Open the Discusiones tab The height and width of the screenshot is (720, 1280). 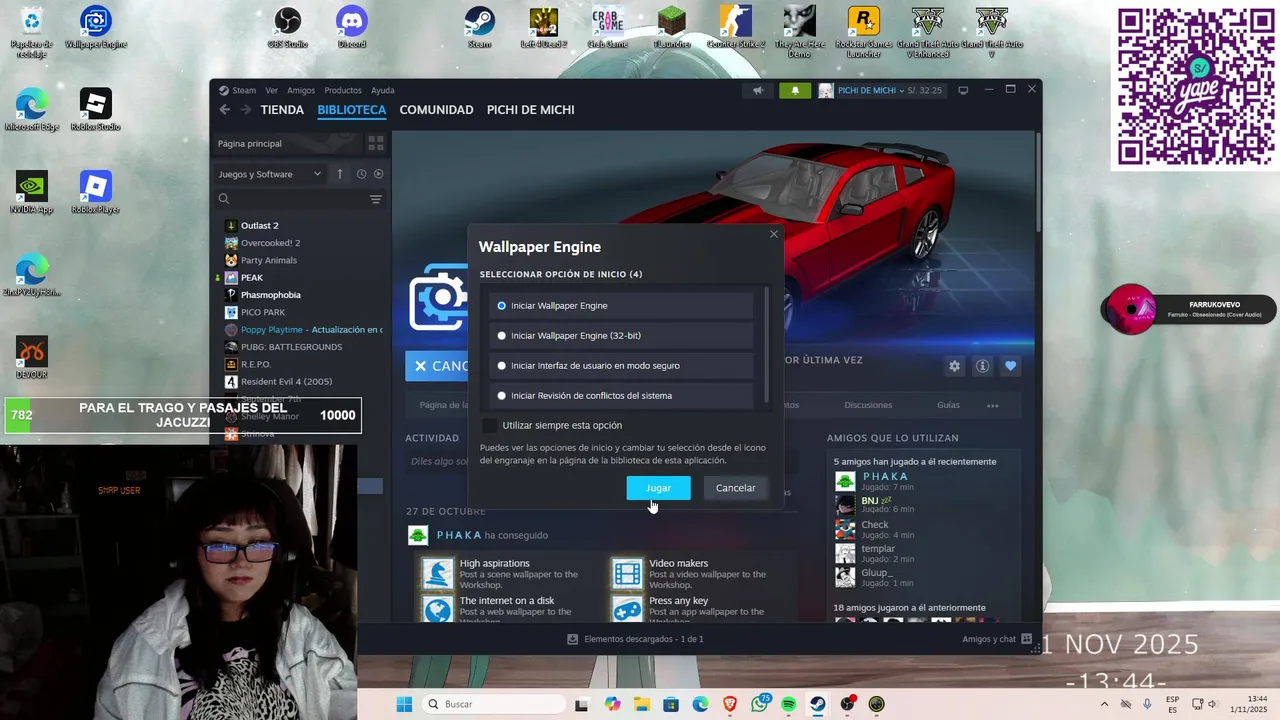868,405
